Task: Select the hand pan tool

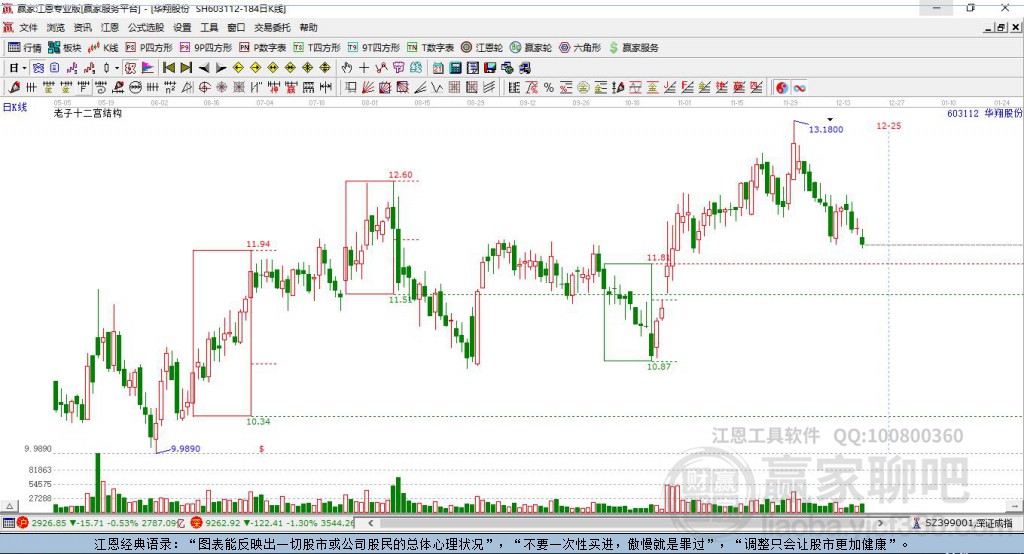Action: click(346, 68)
